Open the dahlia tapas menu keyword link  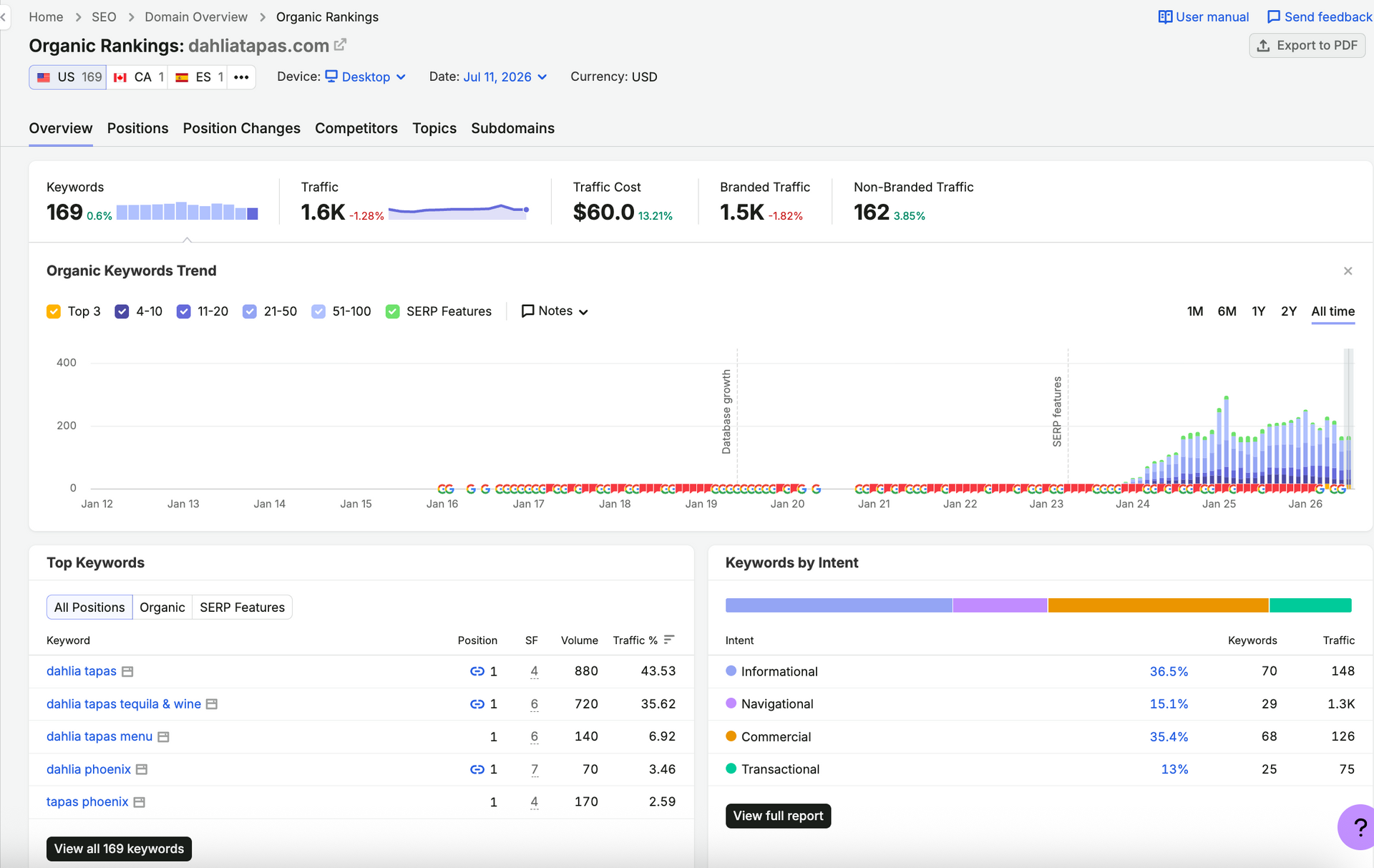(99, 736)
